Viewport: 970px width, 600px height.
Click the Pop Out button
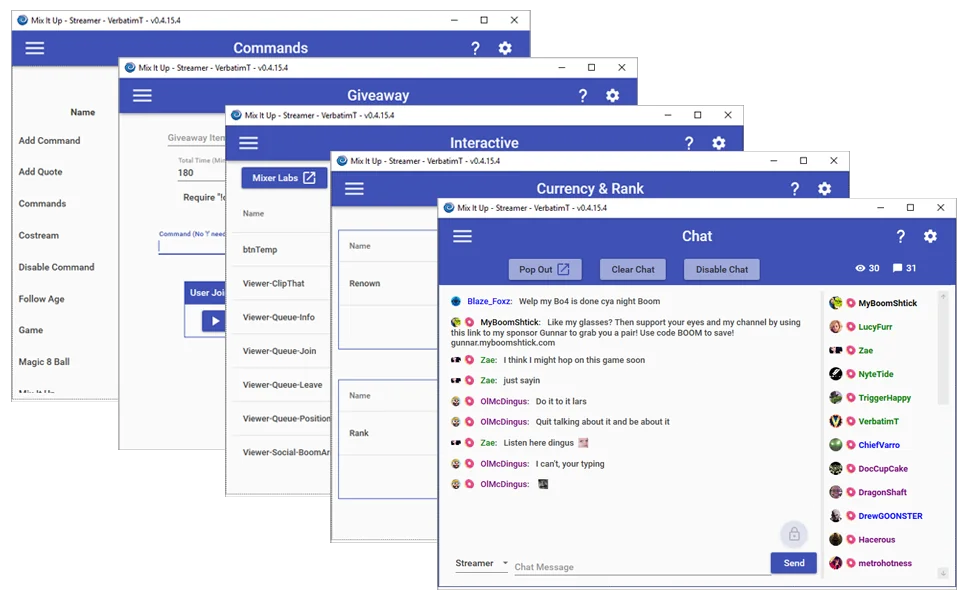544,269
